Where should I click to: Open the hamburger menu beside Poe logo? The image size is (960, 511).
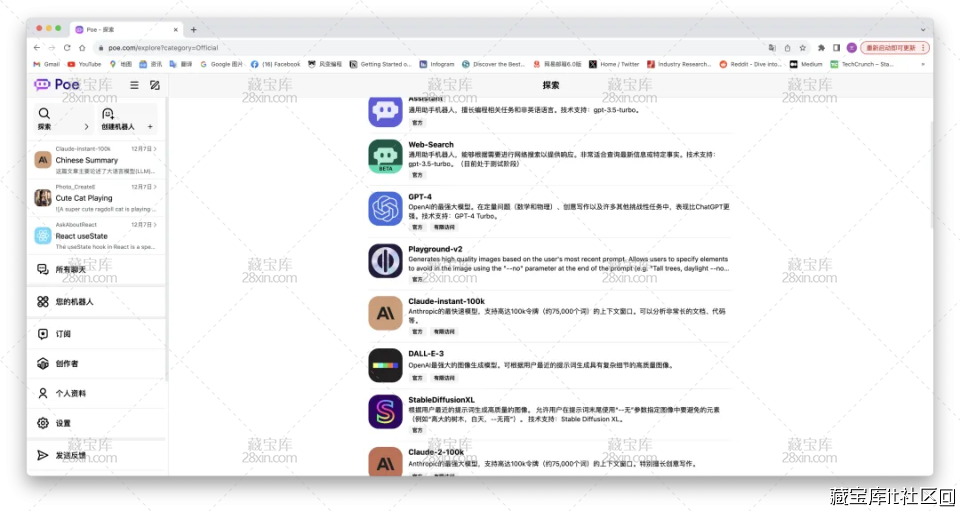[134, 85]
